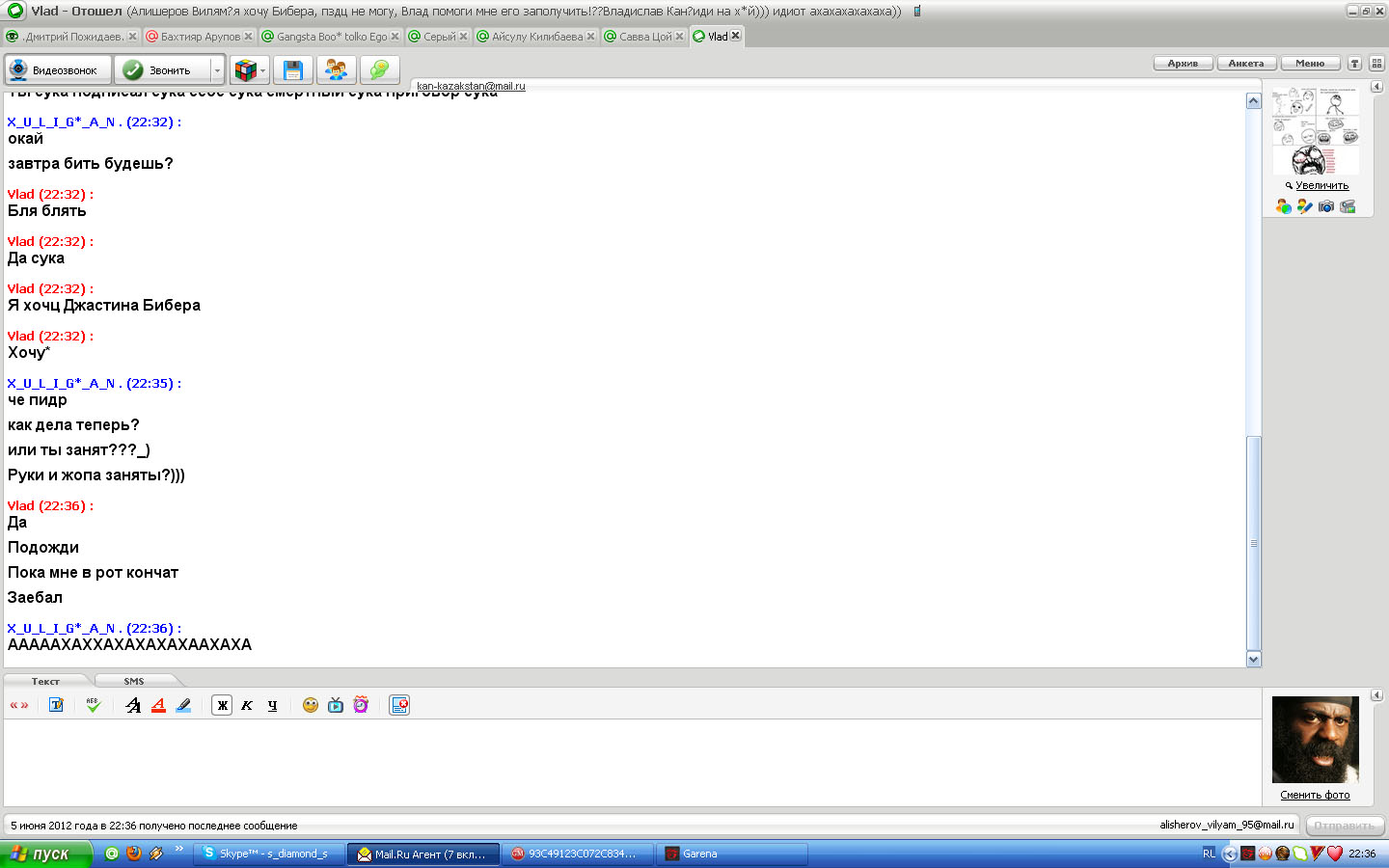Click the chat scrollbar down arrow

(1254, 660)
